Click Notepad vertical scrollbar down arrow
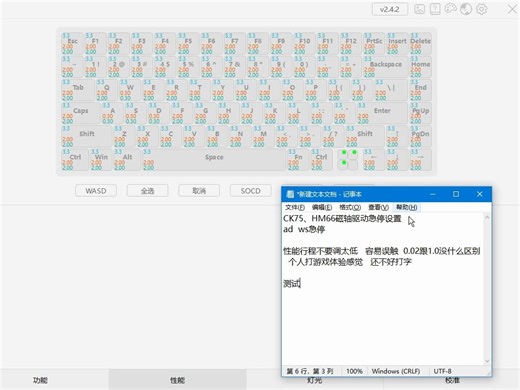 [x=487, y=361]
